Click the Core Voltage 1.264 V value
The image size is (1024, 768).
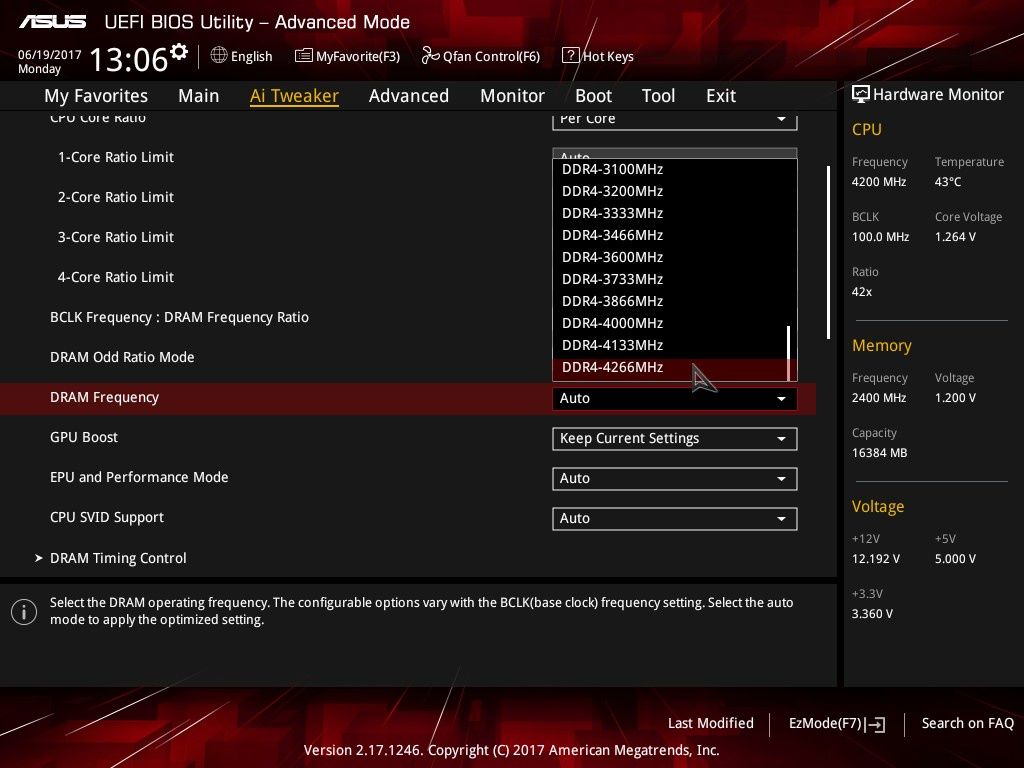tap(955, 236)
